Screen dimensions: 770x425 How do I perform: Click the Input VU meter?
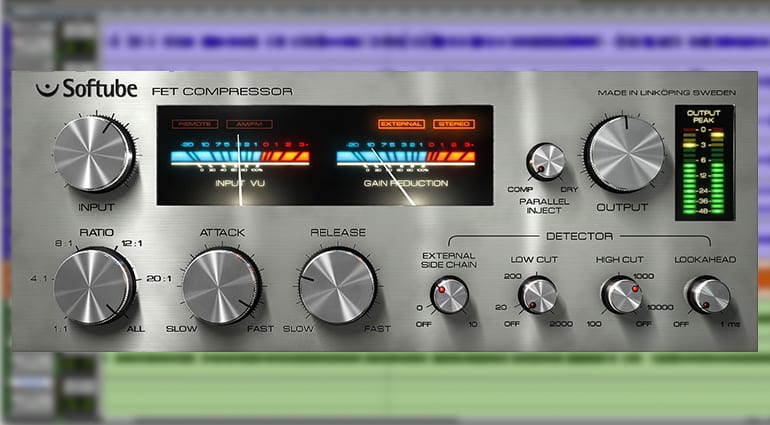point(240,165)
